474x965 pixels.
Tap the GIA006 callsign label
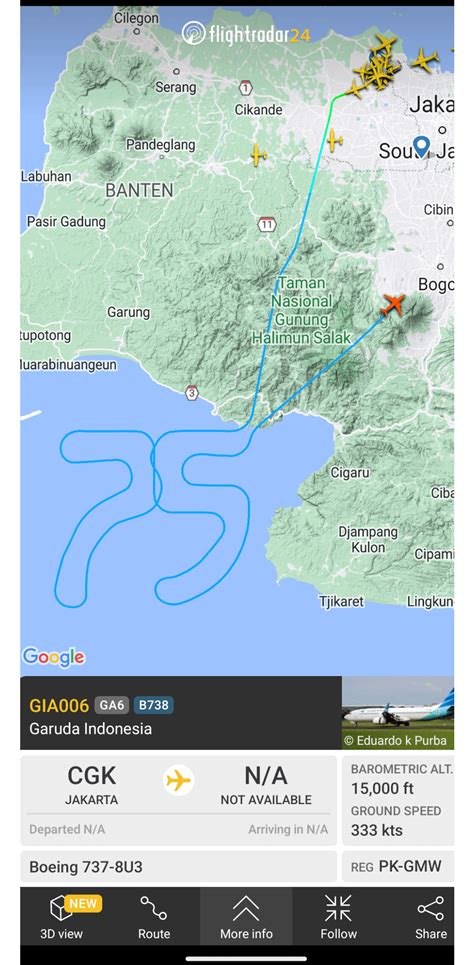[59, 705]
